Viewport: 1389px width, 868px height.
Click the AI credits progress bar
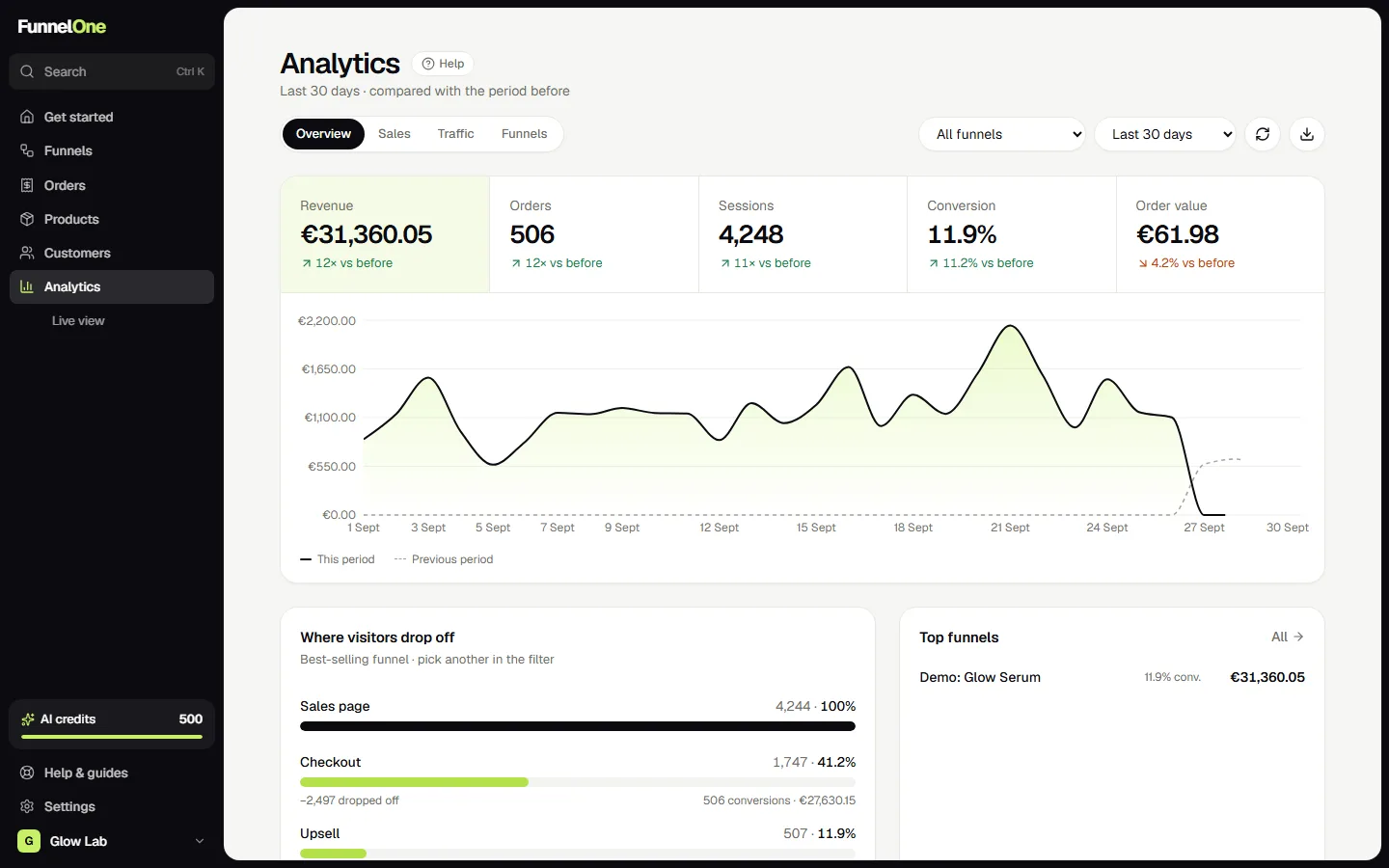(x=112, y=738)
